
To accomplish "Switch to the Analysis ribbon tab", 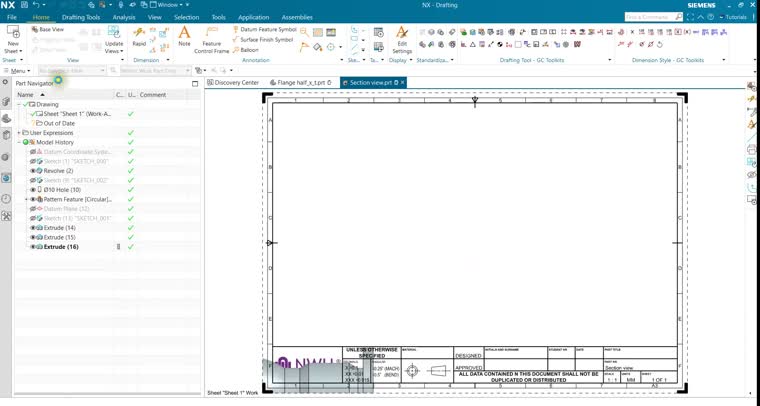I will tap(124, 17).
